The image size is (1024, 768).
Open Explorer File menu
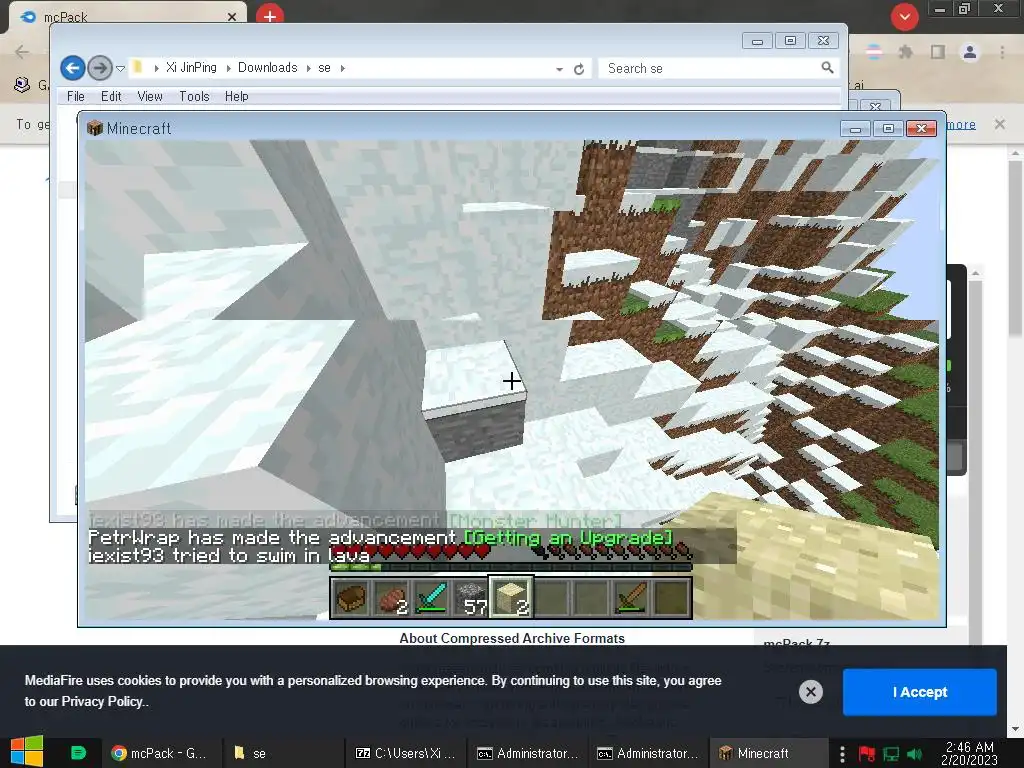coord(76,97)
